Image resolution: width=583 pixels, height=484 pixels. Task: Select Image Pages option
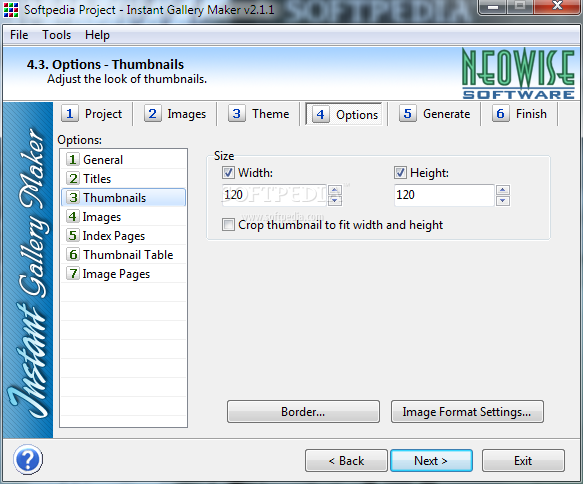coord(123,274)
